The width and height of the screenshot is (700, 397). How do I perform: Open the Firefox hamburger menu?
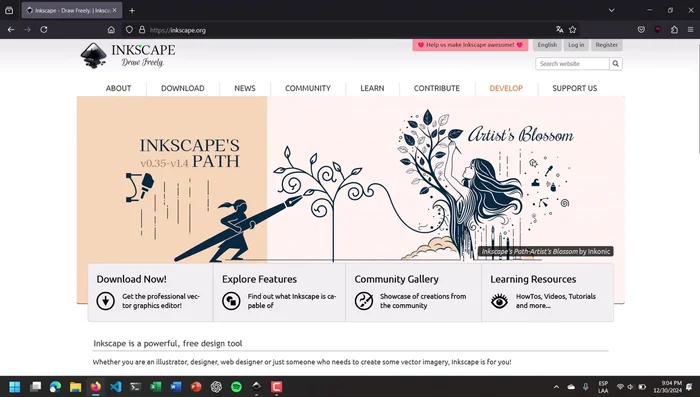pos(690,29)
